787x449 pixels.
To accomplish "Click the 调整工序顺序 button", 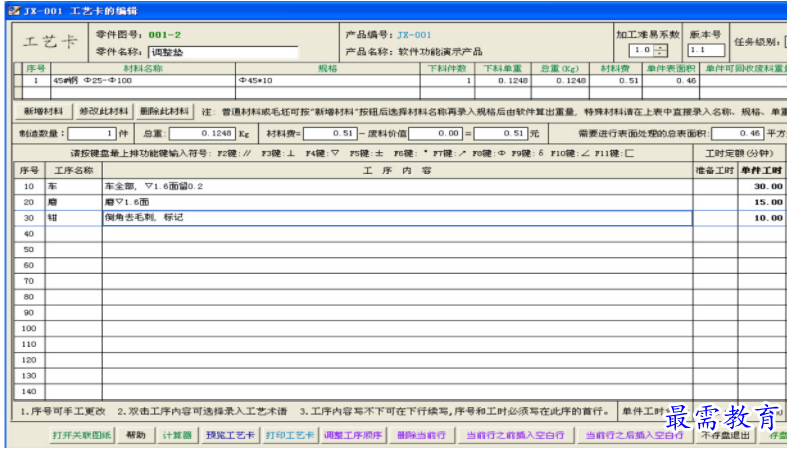I will click(353, 435).
